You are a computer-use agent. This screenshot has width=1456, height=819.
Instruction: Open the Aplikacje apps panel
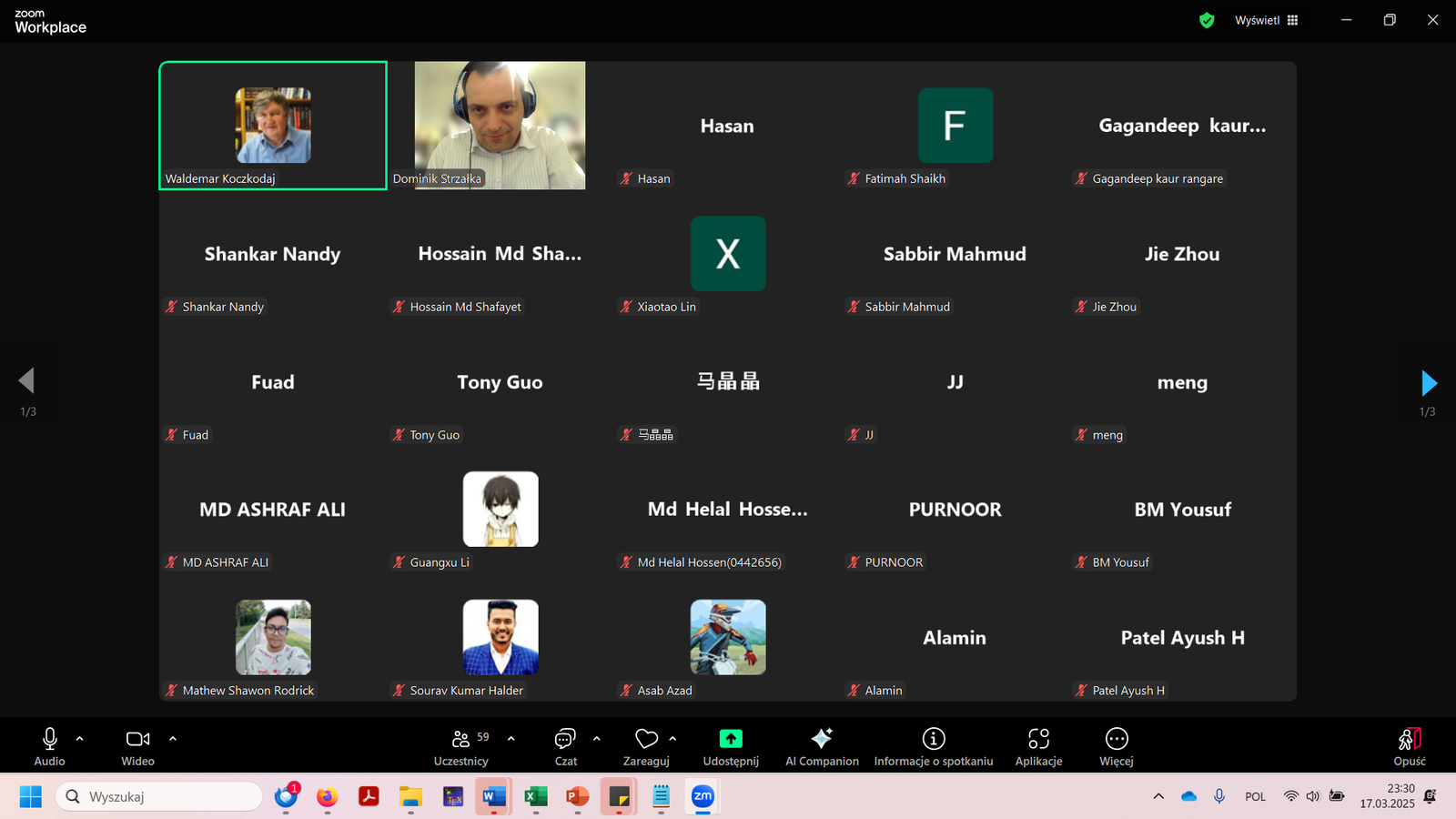1038,746
